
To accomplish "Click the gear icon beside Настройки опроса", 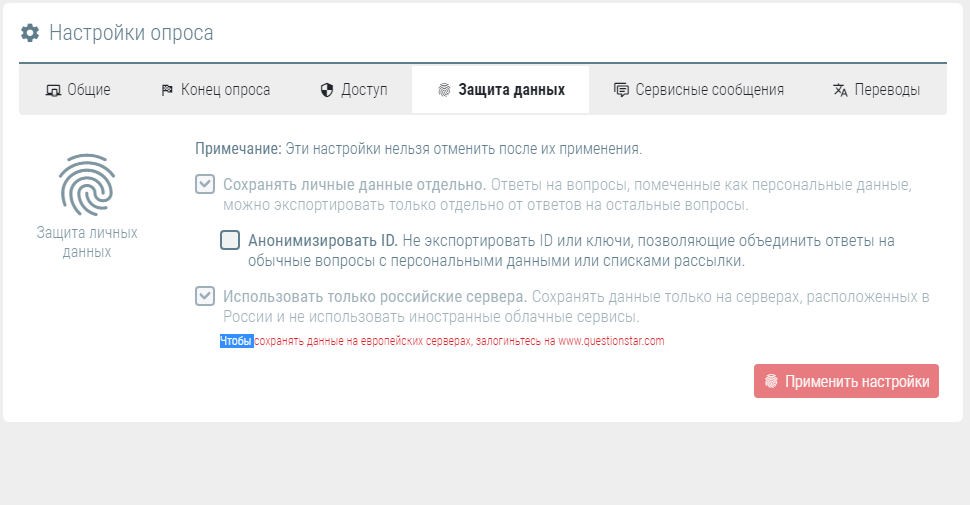I will 30,33.
